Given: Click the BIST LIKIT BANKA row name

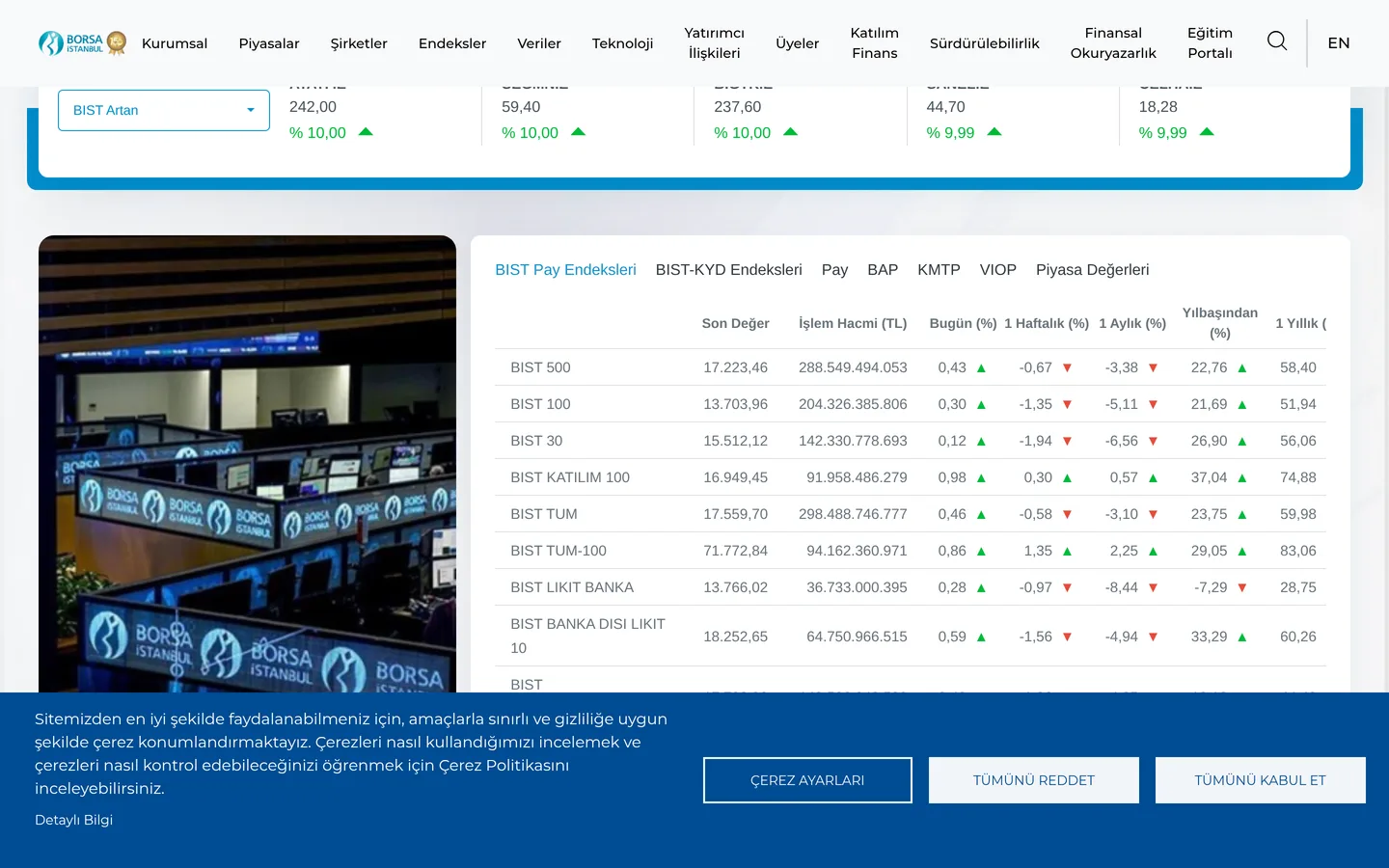Looking at the screenshot, I should coord(572,587).
